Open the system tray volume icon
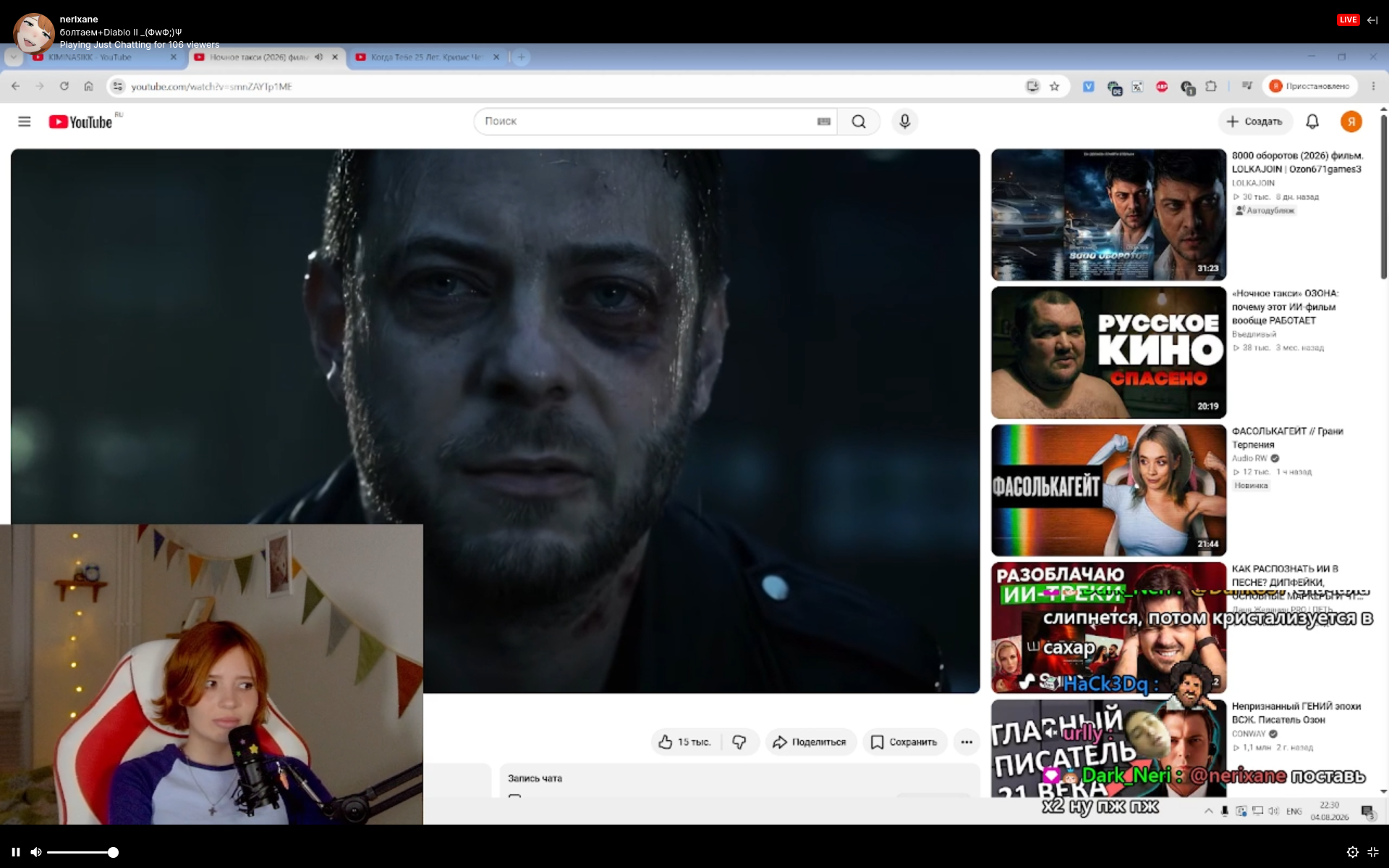The width and height of the screenshot is (1389, 868). tap(1274, 811)
